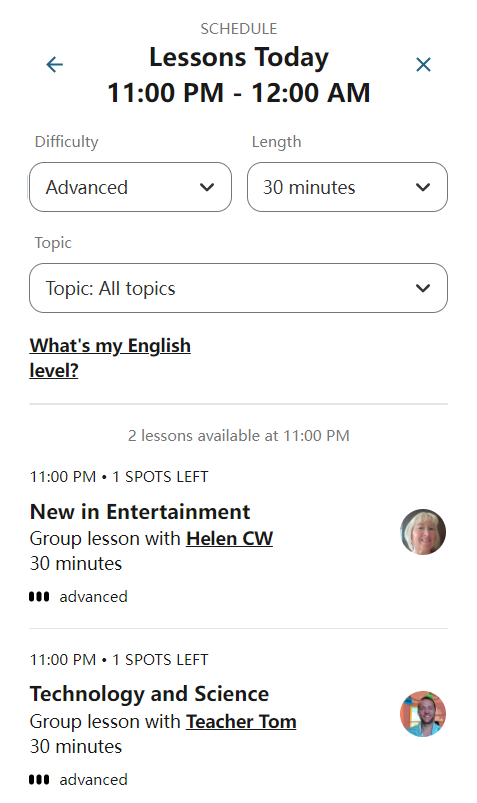Open the Advanced difficulty dropdown
Screen dimensions: 477x803
tap(130, 187)
